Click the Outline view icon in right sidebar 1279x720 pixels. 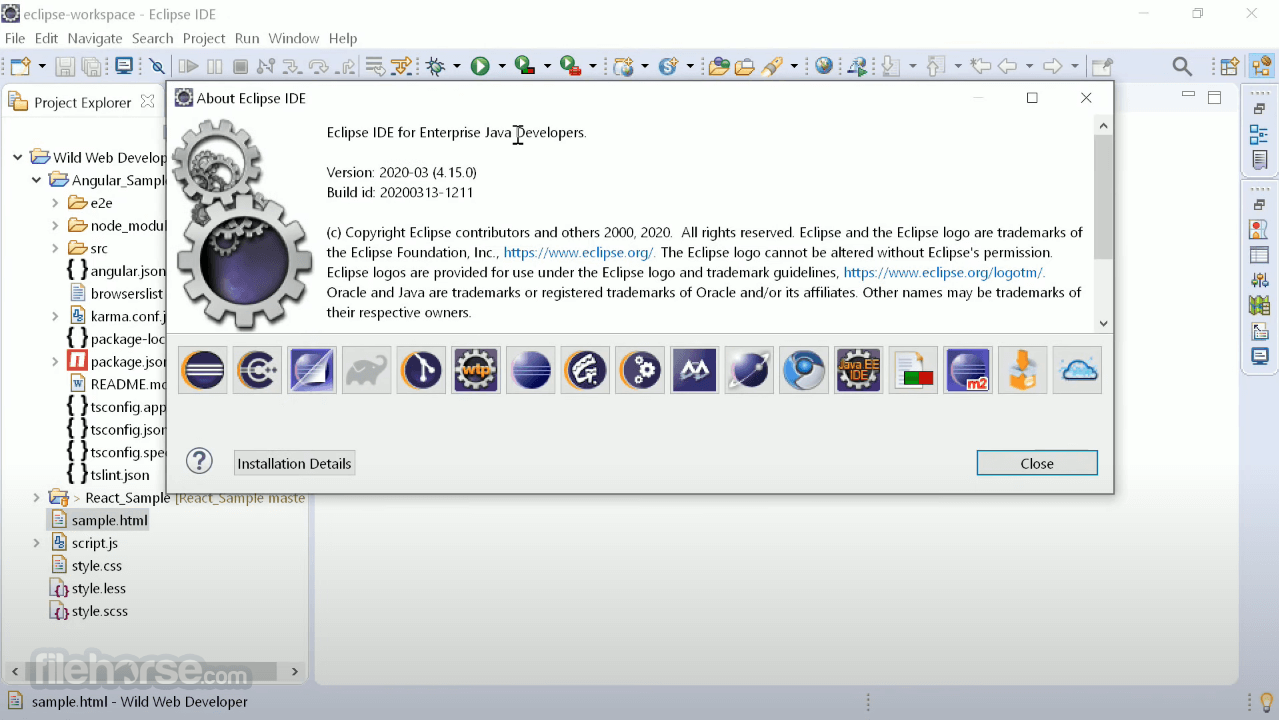(x=1259, y=135)
